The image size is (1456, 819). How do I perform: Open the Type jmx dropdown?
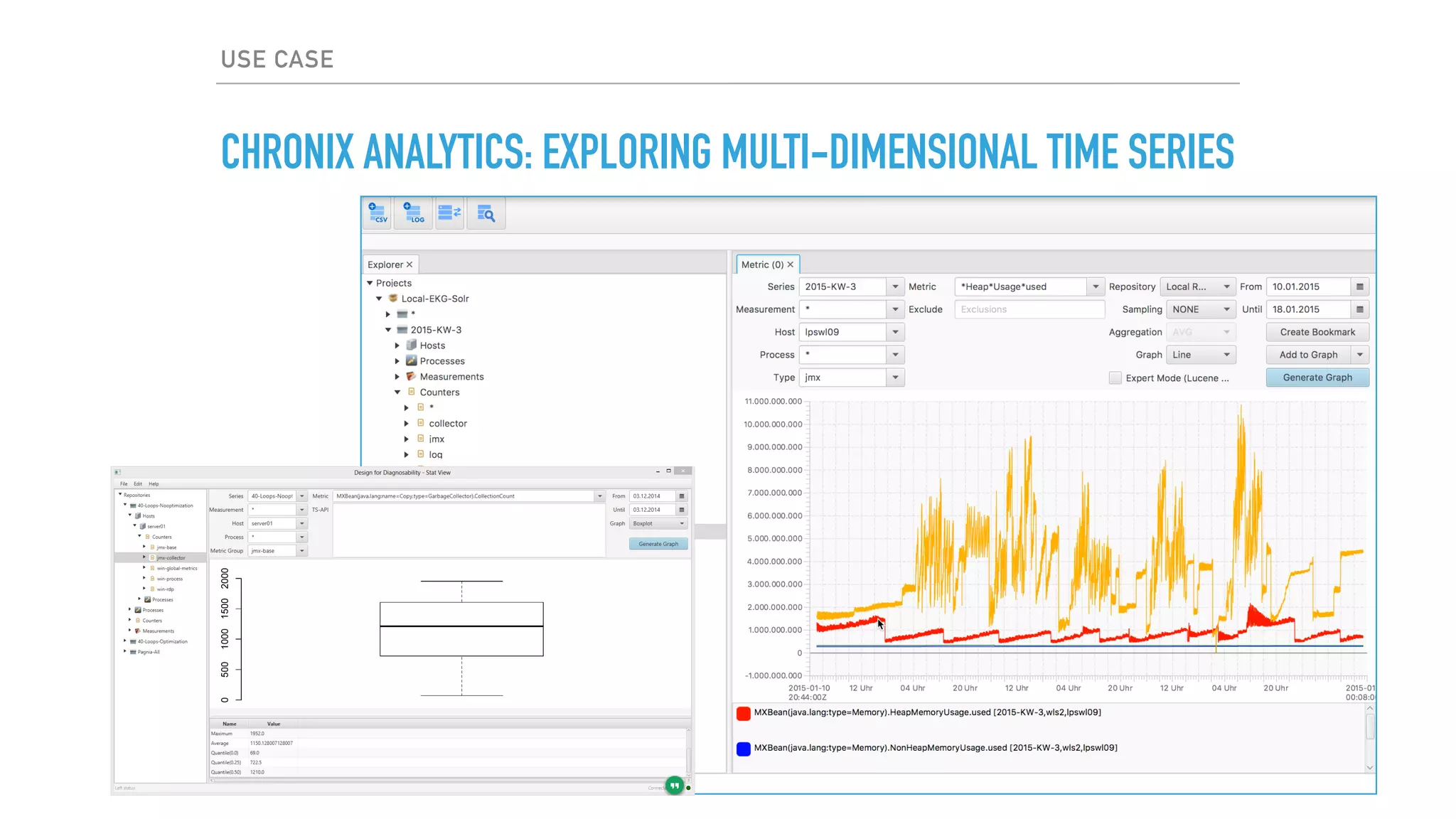coord(895,378)
